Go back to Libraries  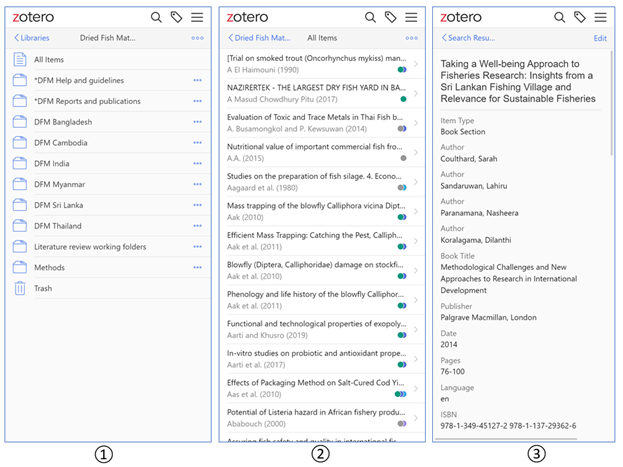(x=32, y=38)
